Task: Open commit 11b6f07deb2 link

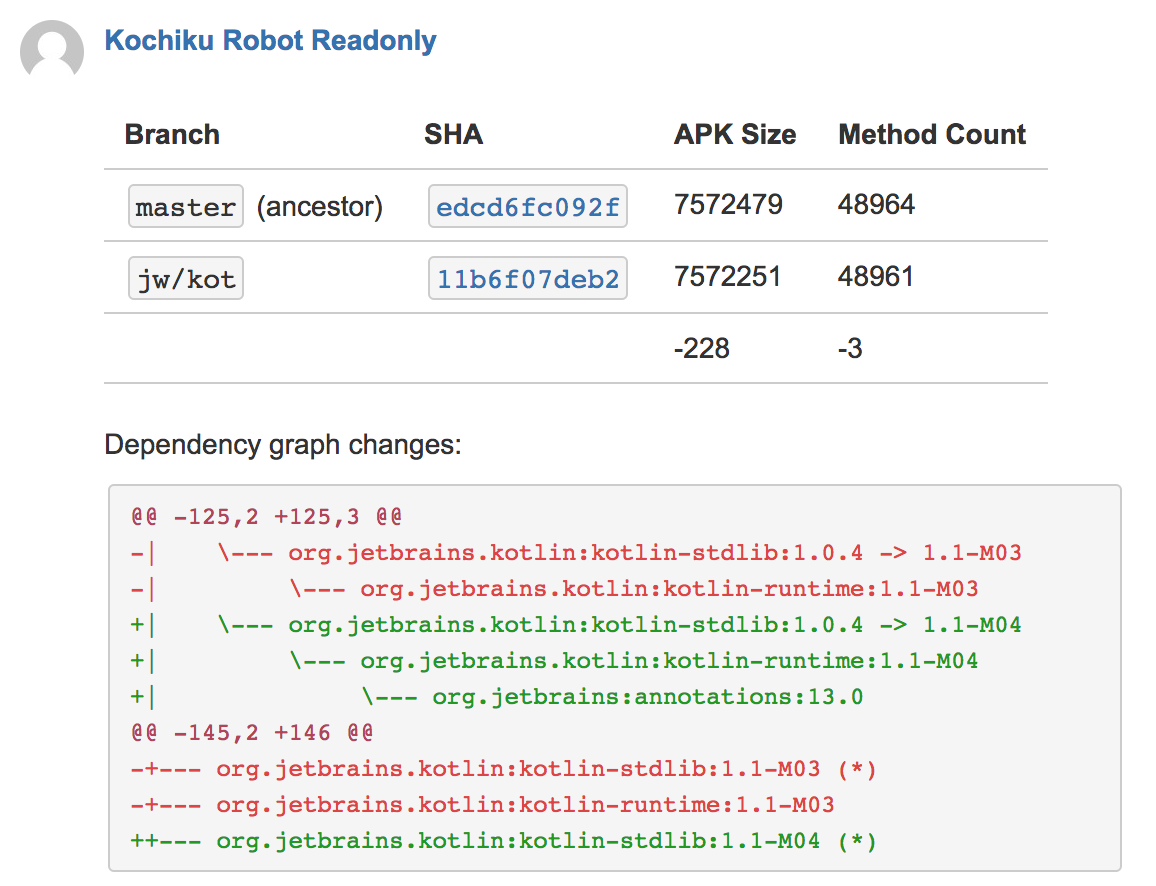Action: click(528, 279)
